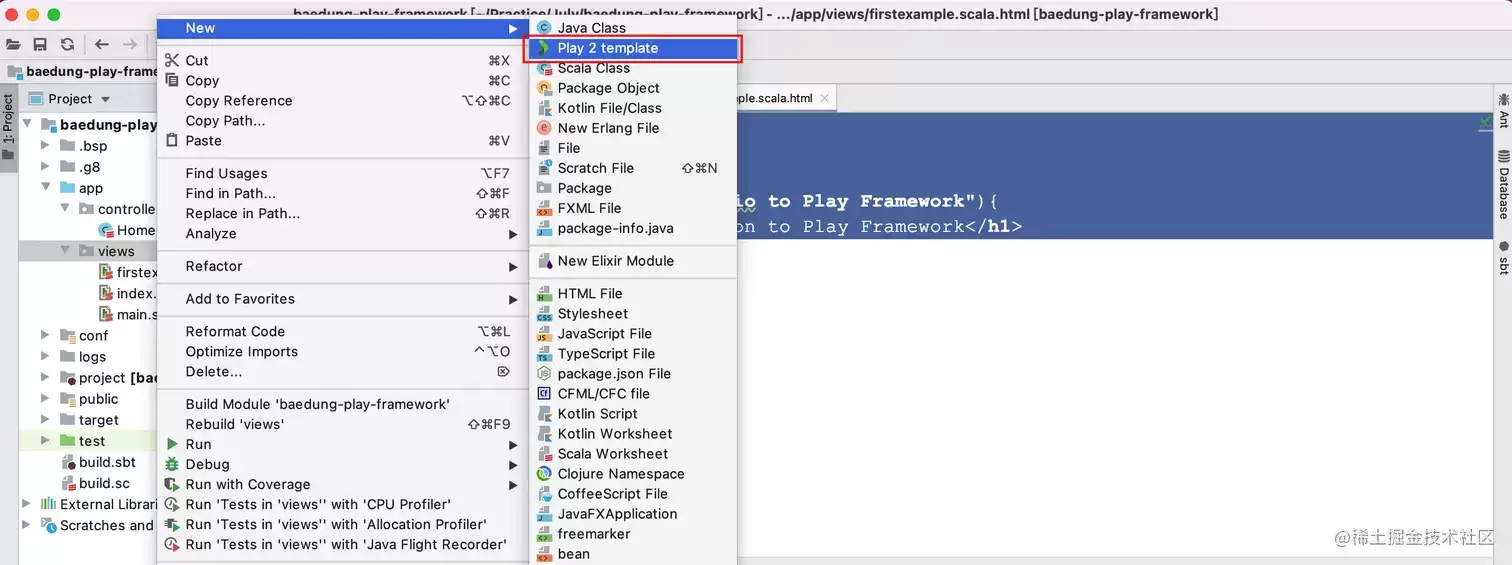Open the Ant tool window
The height and width of the screenshot is (565, 1512).
click(x=1503, y=110)
